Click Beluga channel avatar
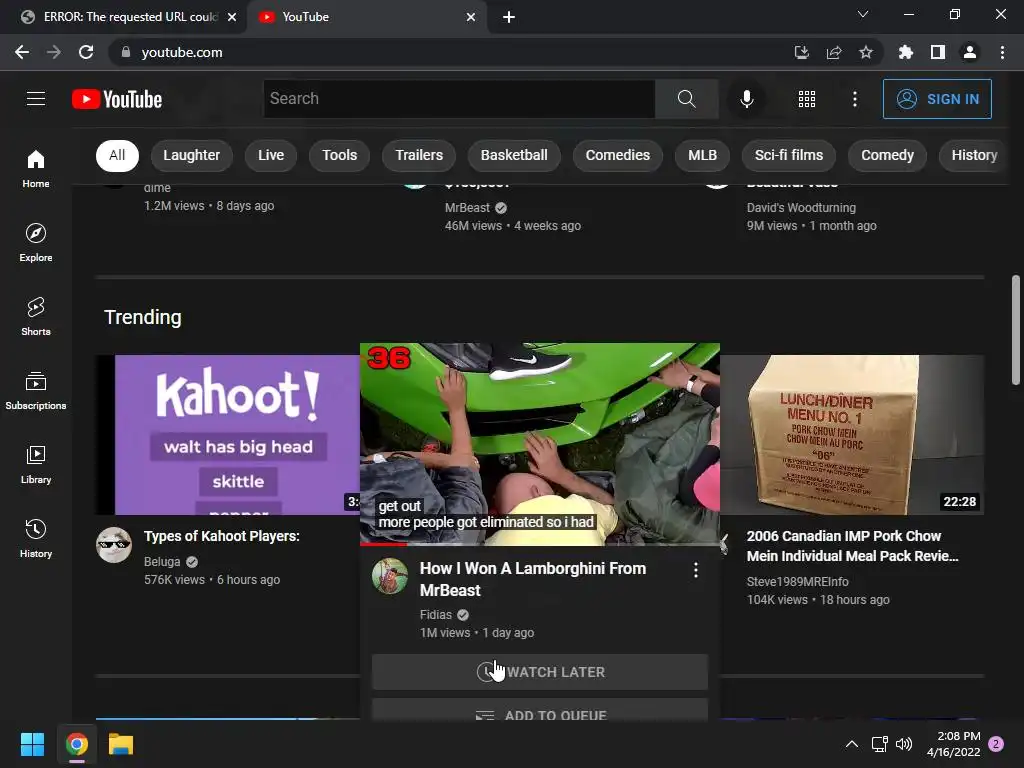This screenshot has width=1024, height=768. [x=114, y=545]
